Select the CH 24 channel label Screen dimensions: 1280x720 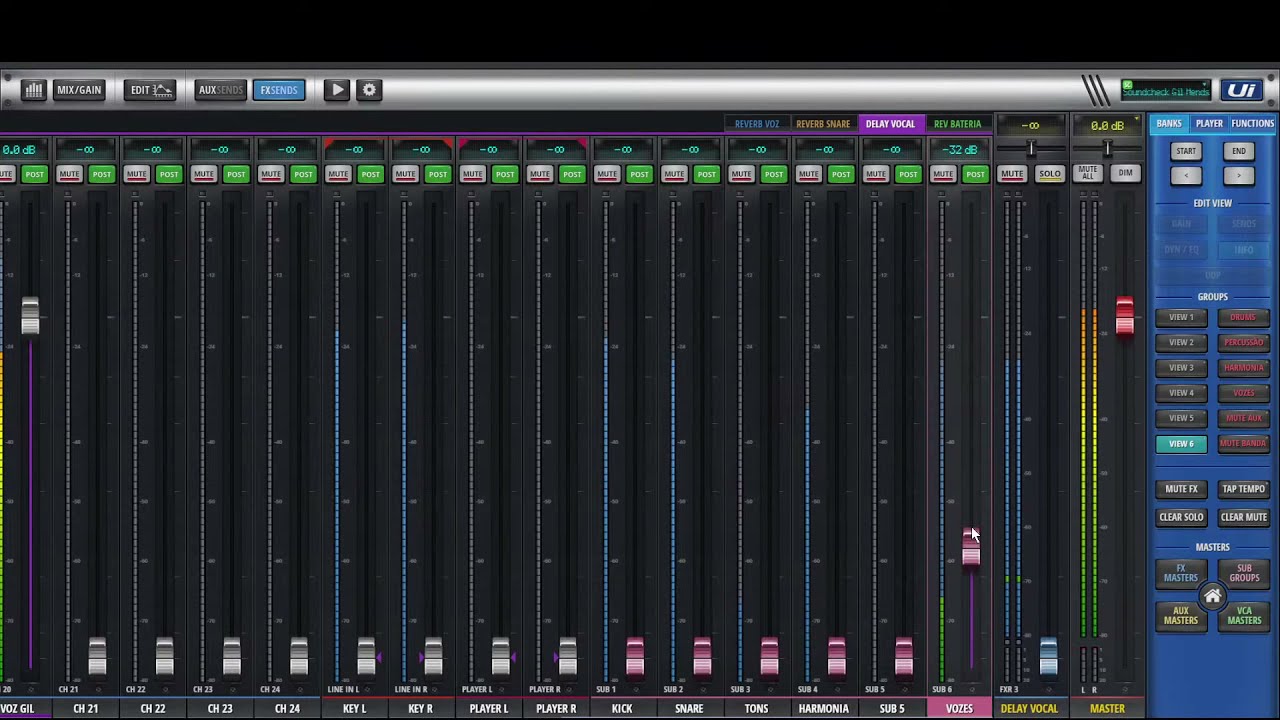tap(287, 709)
